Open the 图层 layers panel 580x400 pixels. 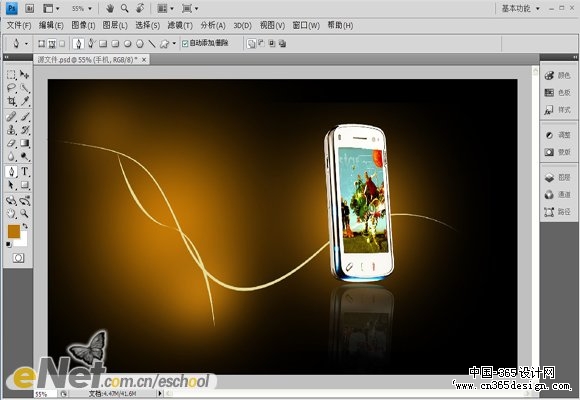coord(558,178)
